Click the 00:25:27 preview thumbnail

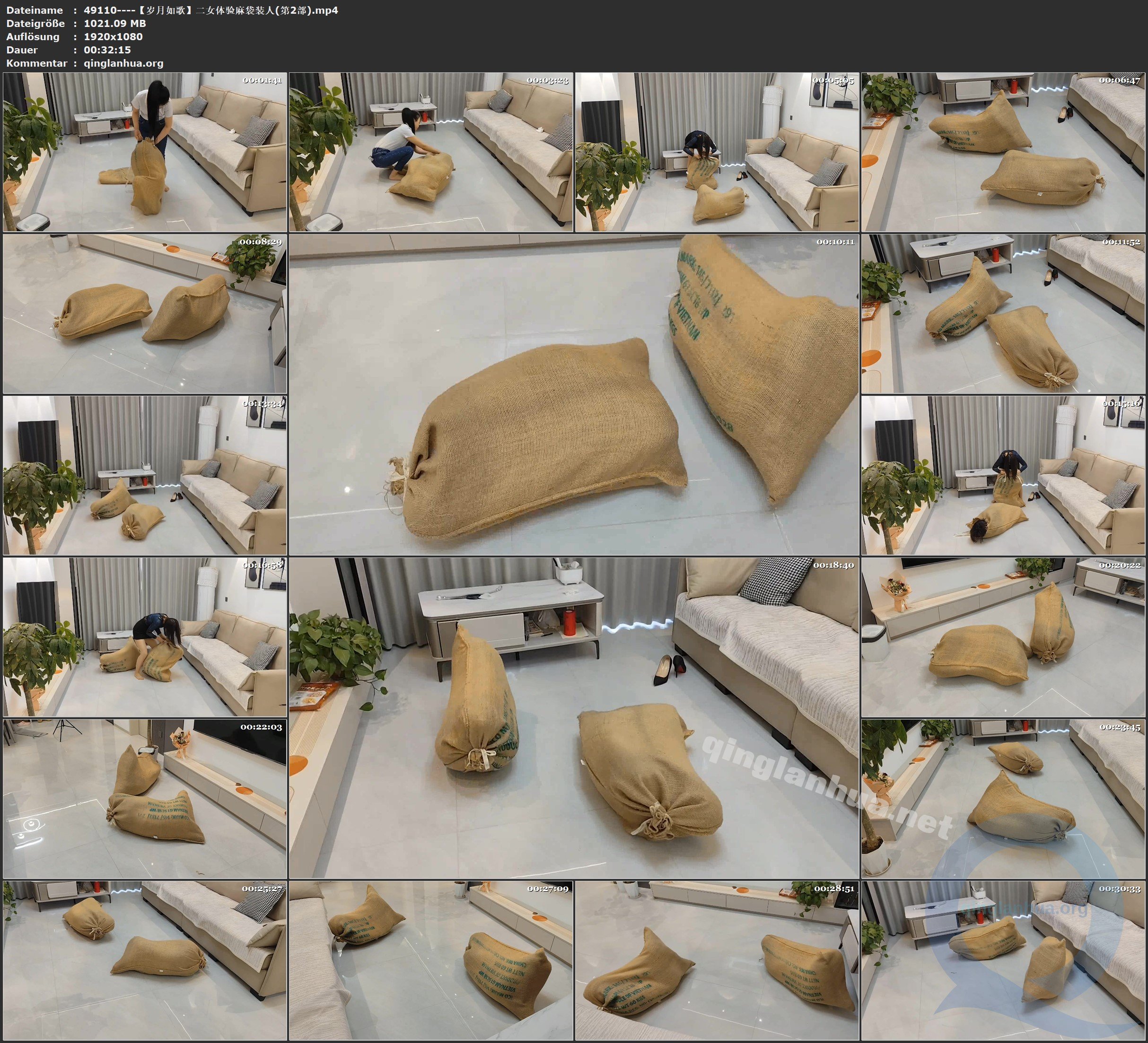[145, 960]
